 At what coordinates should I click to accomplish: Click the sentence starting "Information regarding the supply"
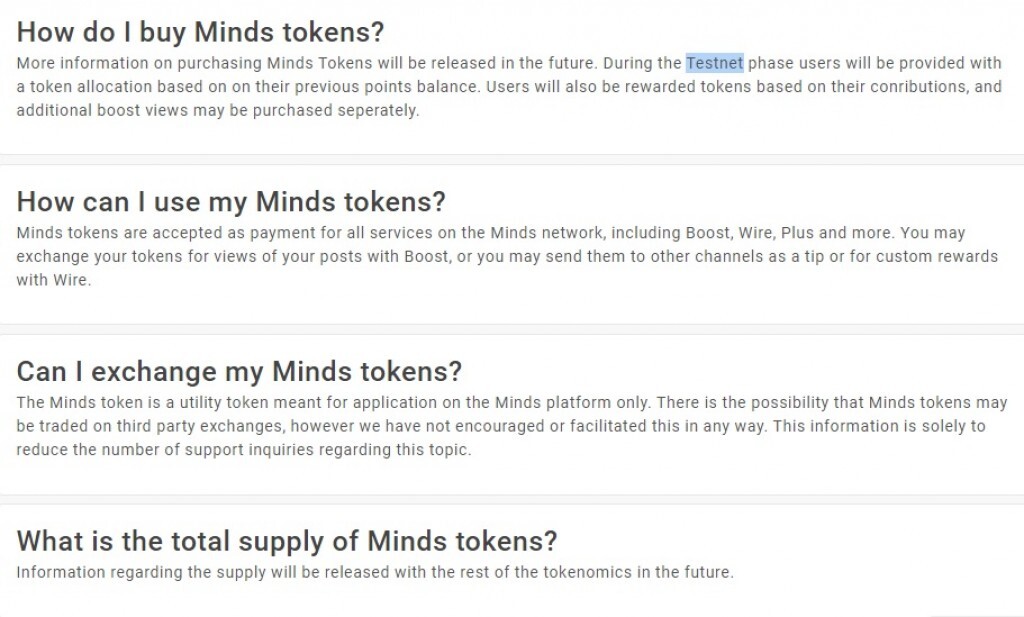pos(375,573)
